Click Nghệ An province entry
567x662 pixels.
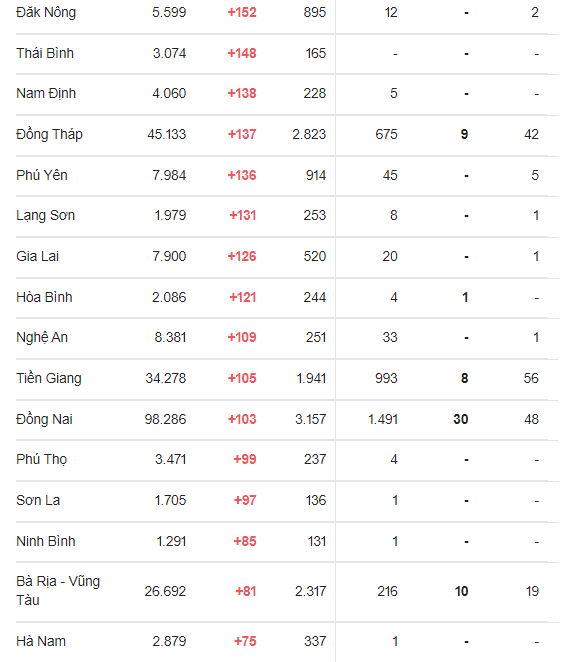pyautogui.click(x=42, y=337)
